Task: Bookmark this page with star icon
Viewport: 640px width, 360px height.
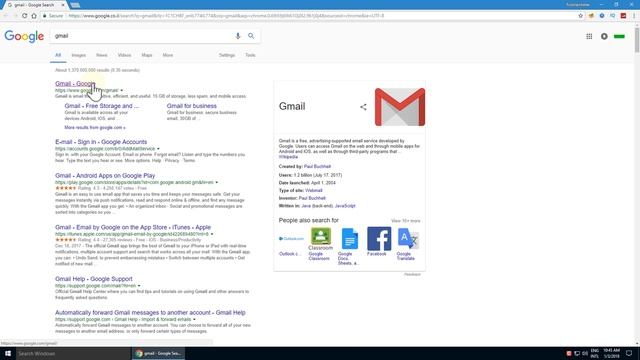Action: pyautogui.click(x=580, y=16)
